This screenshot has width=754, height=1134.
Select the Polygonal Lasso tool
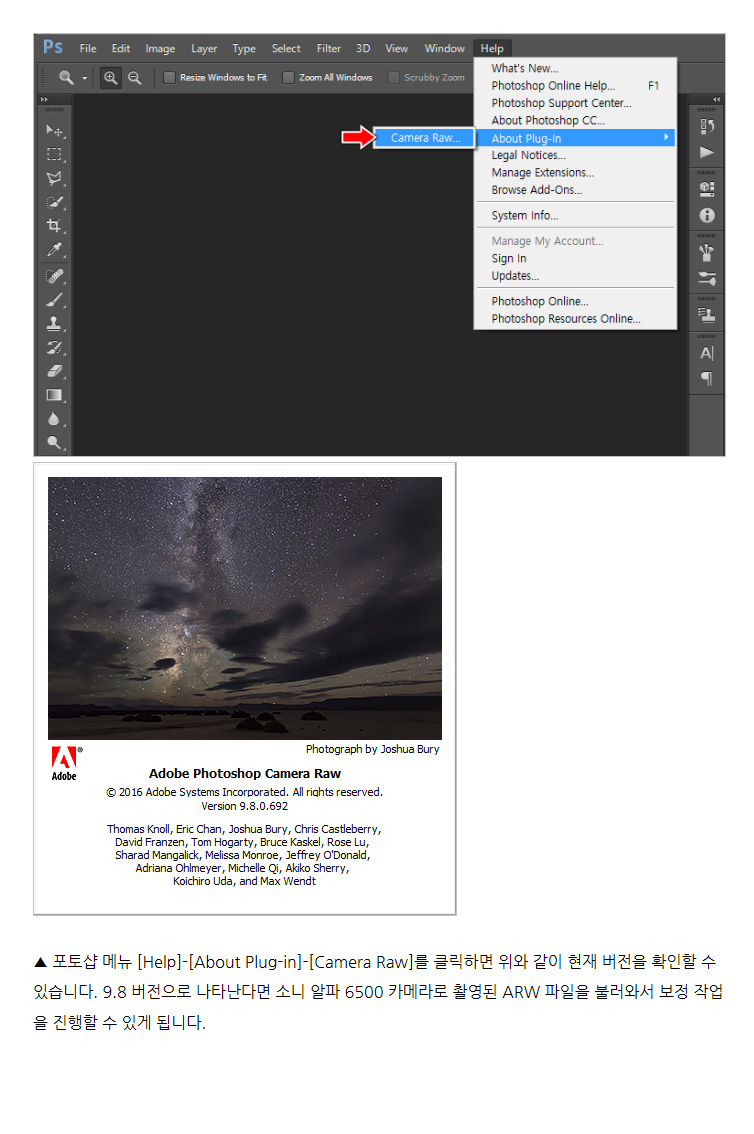coord(54,179)
